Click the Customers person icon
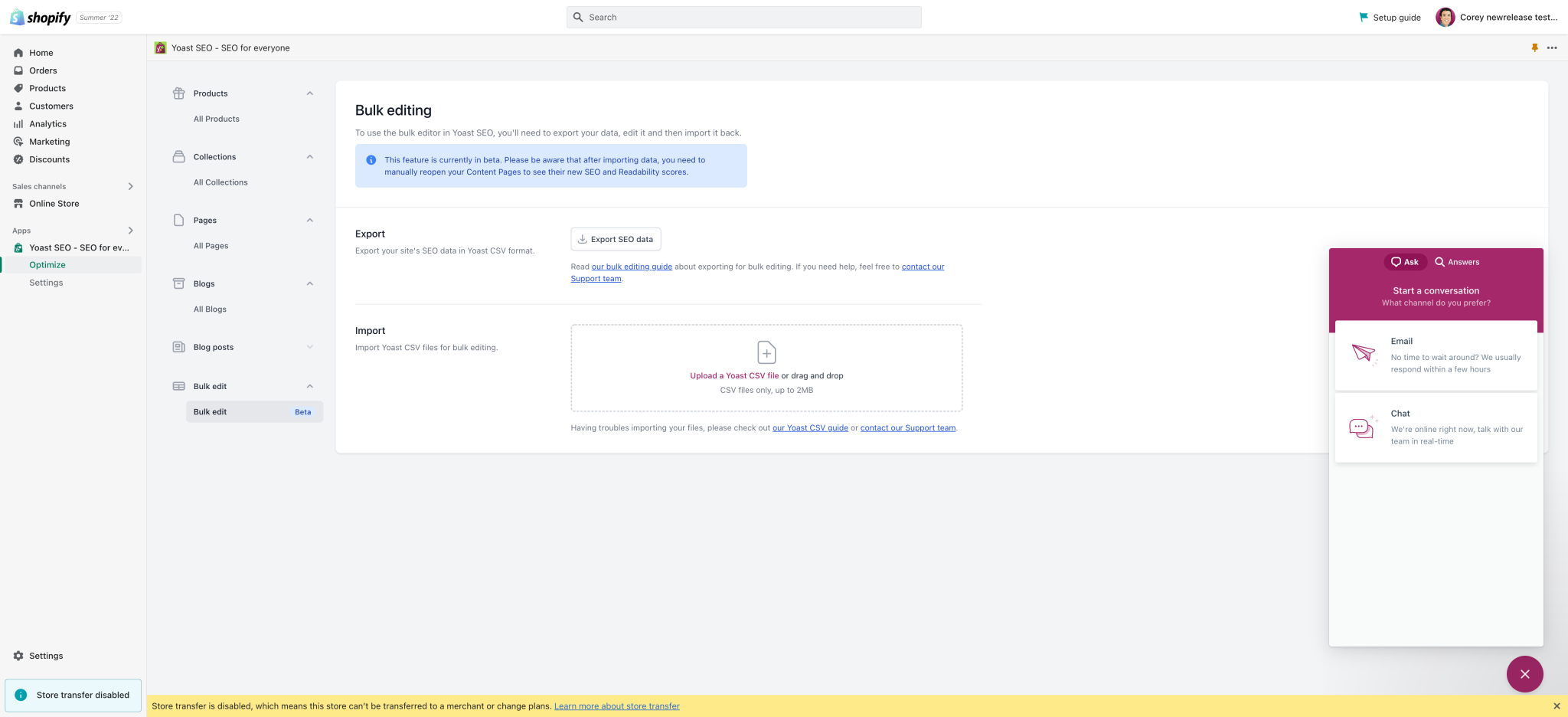This screenshot has height=717, width=1568. click(18, 106)
